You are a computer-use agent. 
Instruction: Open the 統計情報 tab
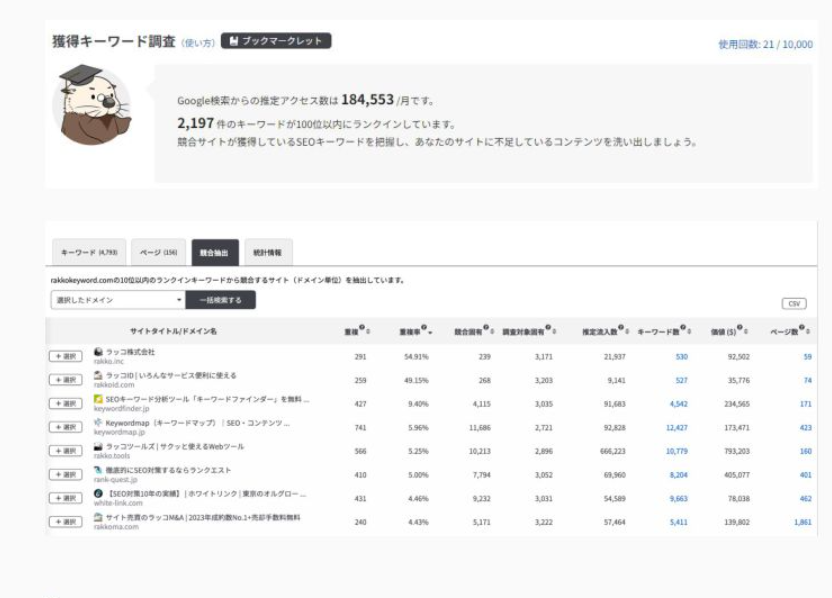[268, 253]
